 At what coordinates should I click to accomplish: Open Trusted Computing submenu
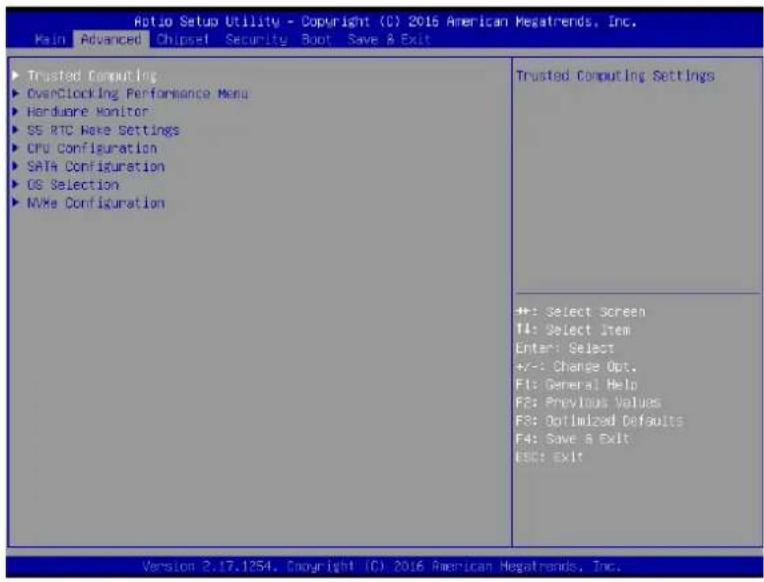(92, 76)
